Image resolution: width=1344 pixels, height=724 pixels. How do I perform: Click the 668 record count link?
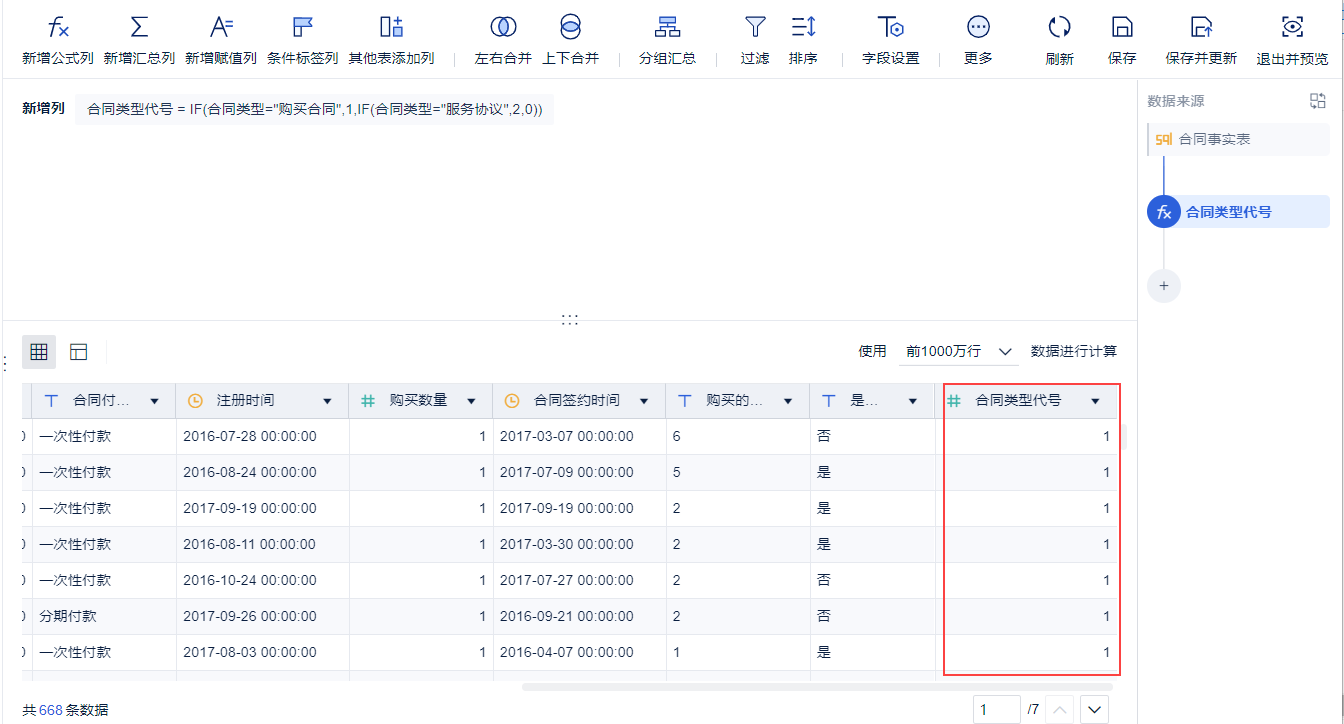click(50, 710)
